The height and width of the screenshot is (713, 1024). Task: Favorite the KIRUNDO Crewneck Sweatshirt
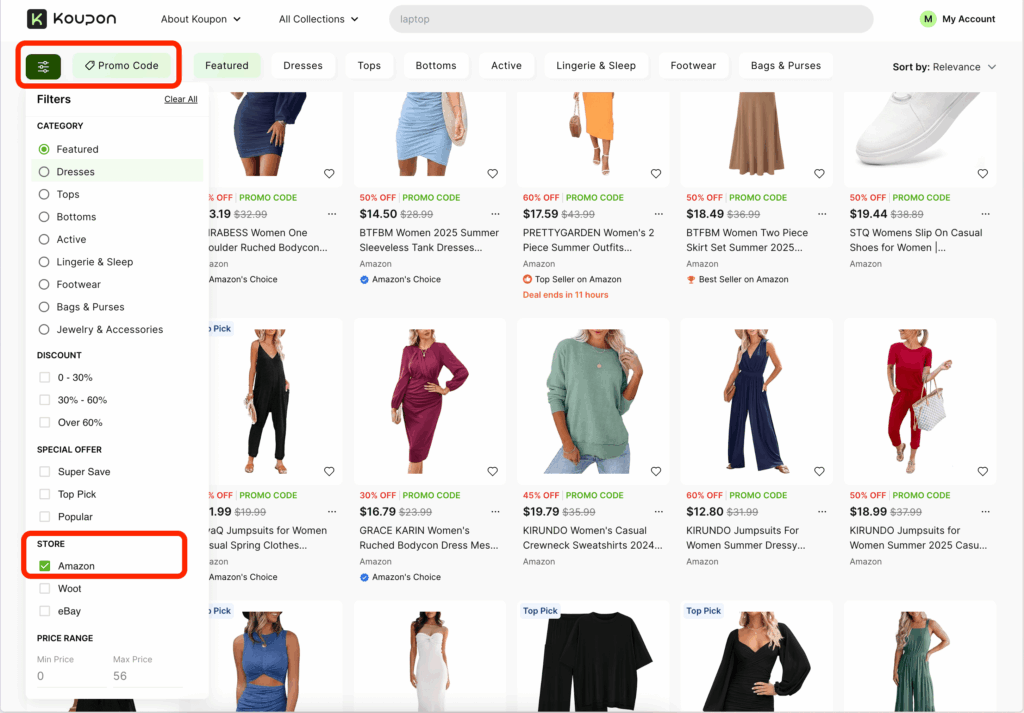656,471
